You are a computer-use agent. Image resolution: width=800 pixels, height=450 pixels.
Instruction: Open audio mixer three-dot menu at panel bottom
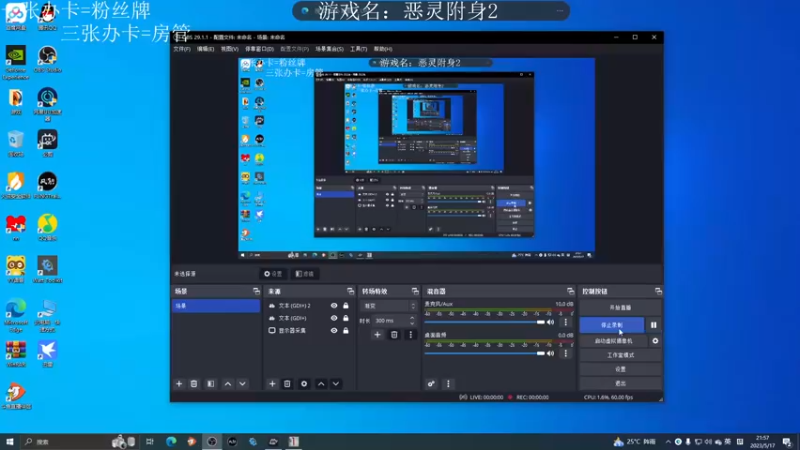coord(448,384)
